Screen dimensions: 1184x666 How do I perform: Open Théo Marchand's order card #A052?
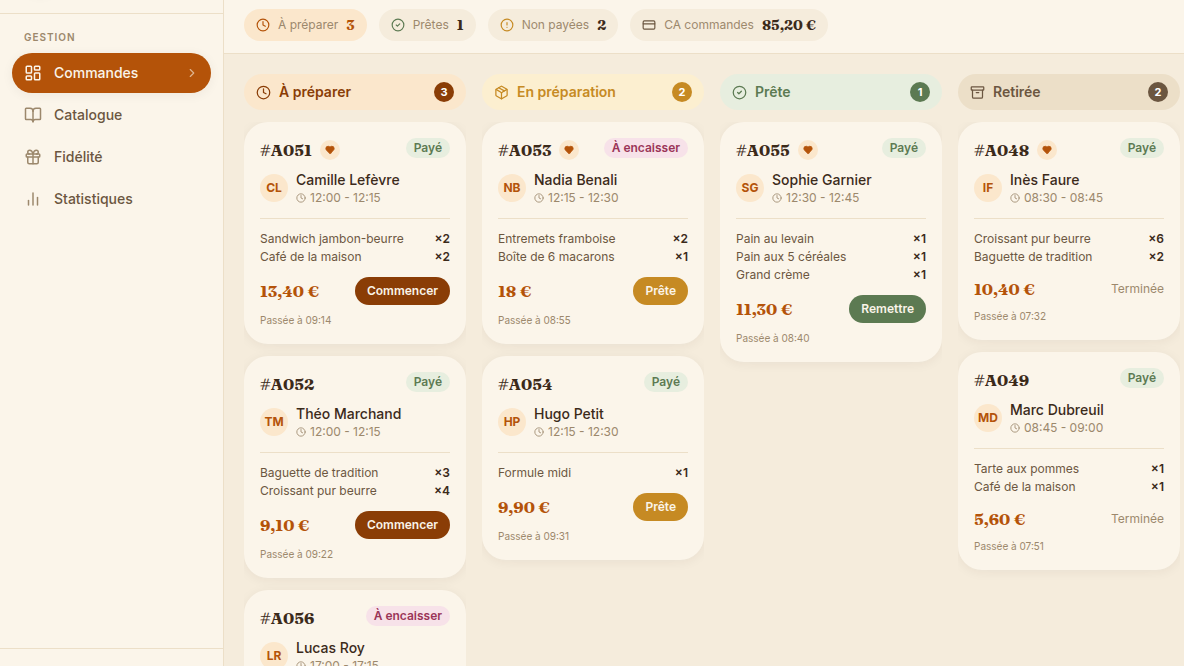pos(355,467)
